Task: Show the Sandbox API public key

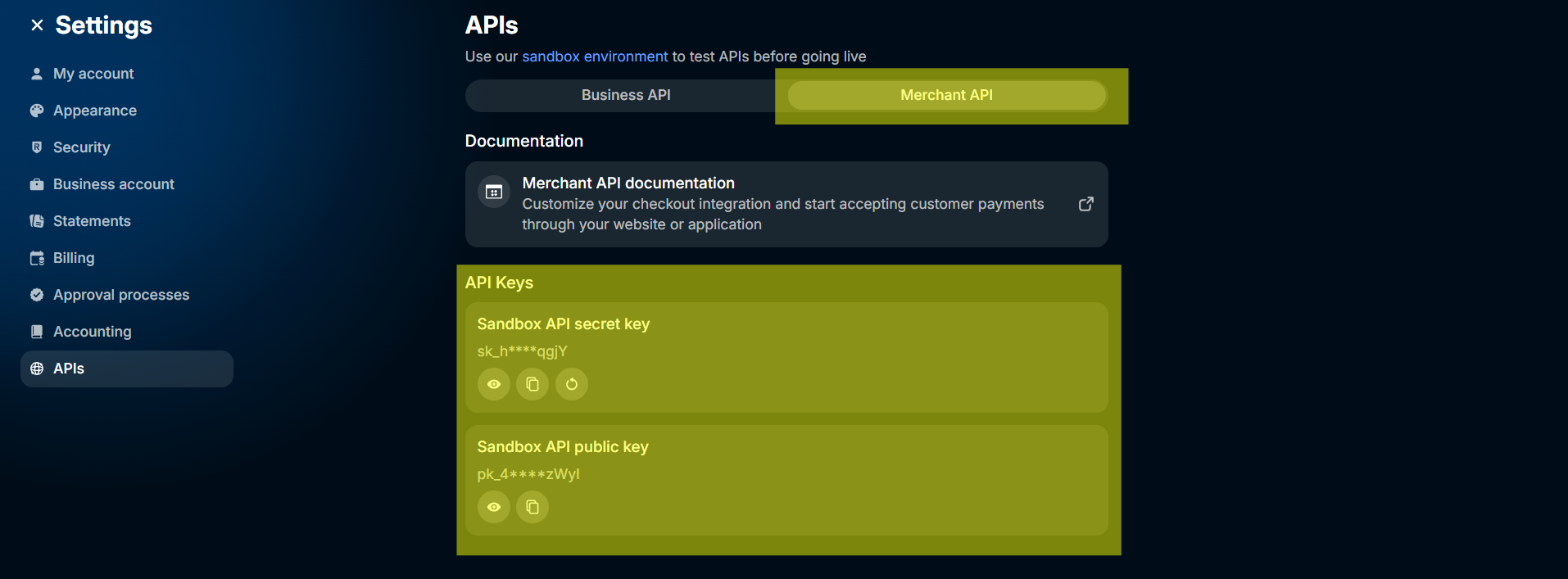Action: tap(493, 507)
